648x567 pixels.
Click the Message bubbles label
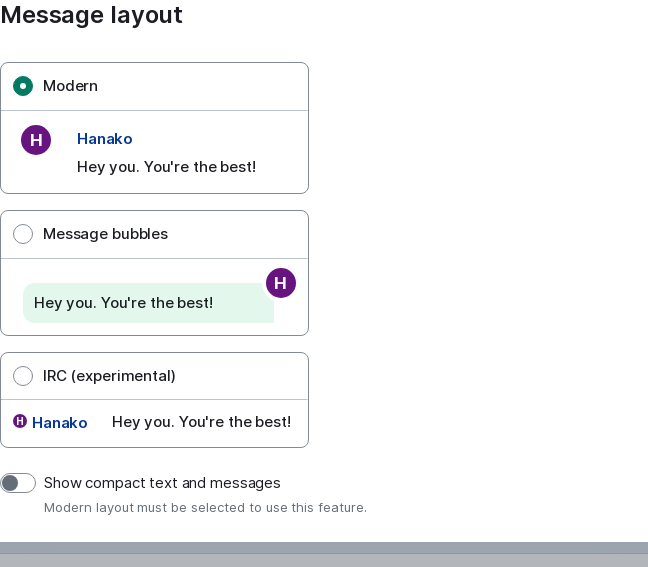(x=105, y=234)
